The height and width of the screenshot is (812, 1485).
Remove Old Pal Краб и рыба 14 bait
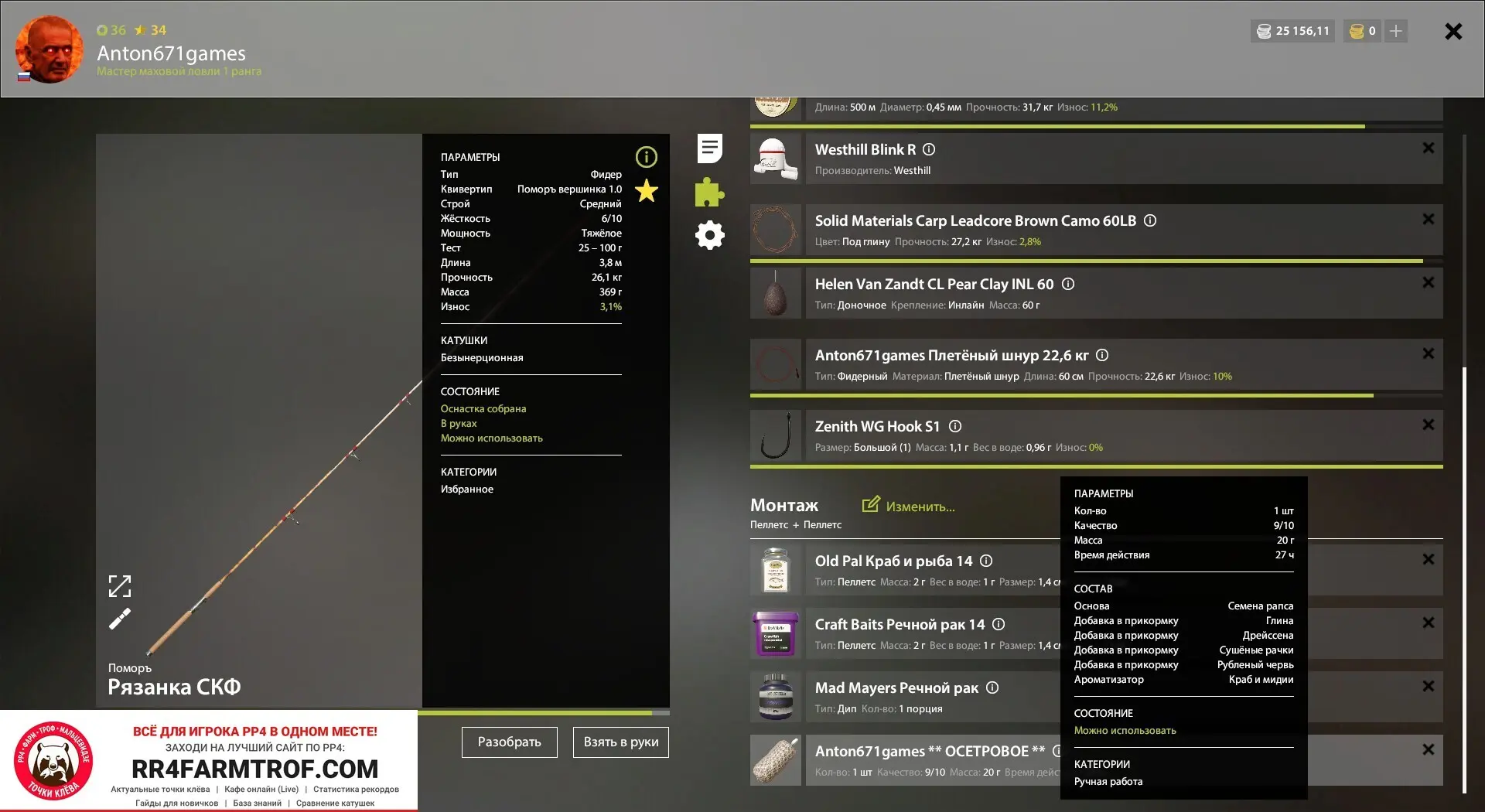point(1429,559)
